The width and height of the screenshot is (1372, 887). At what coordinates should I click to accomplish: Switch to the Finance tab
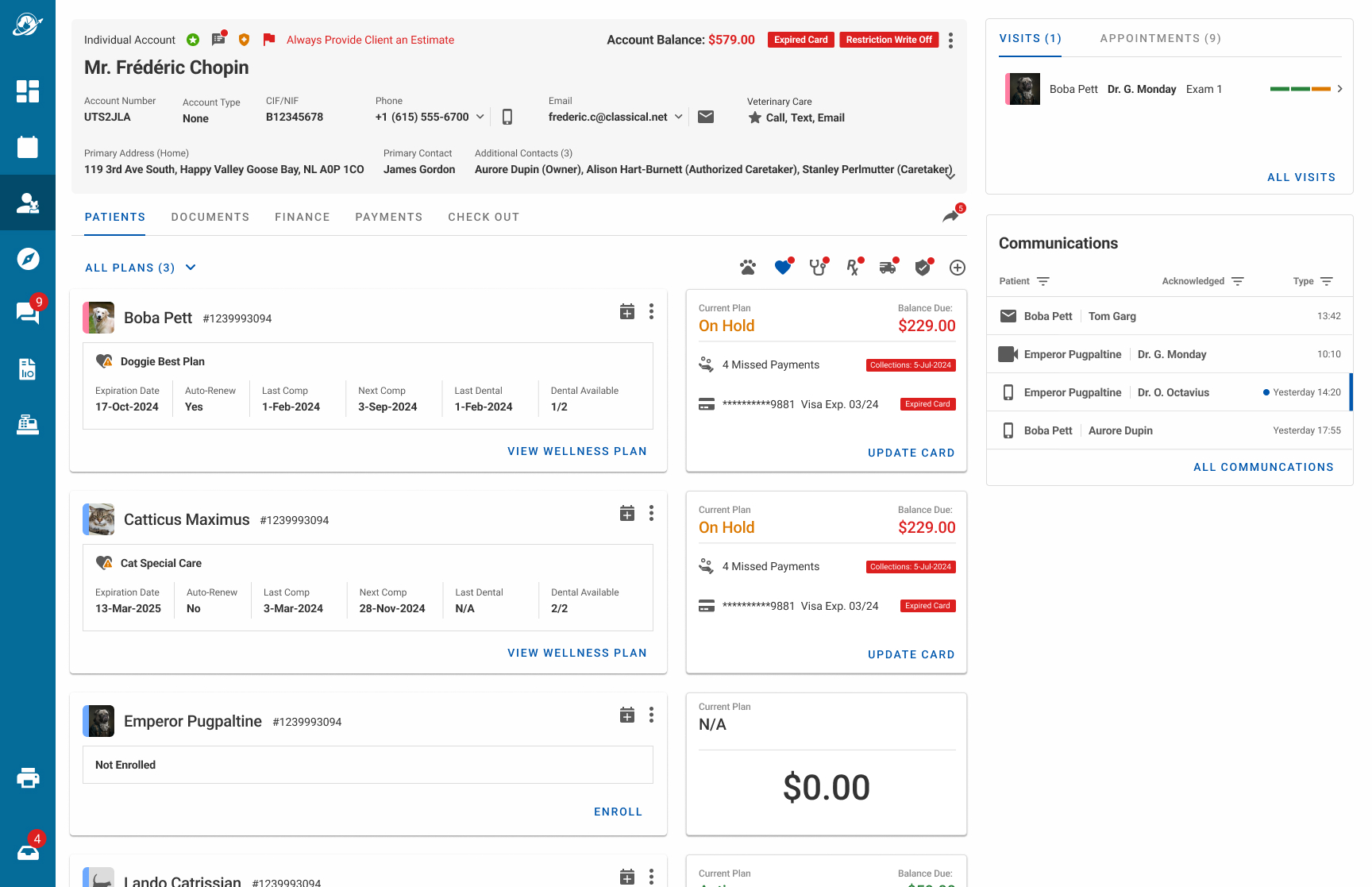[302, 217]
